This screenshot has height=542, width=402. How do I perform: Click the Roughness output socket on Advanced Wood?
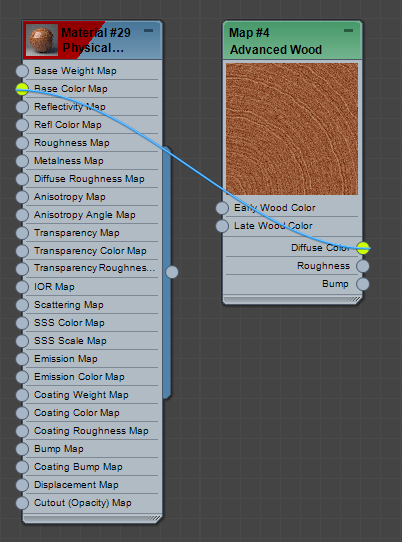363,266
